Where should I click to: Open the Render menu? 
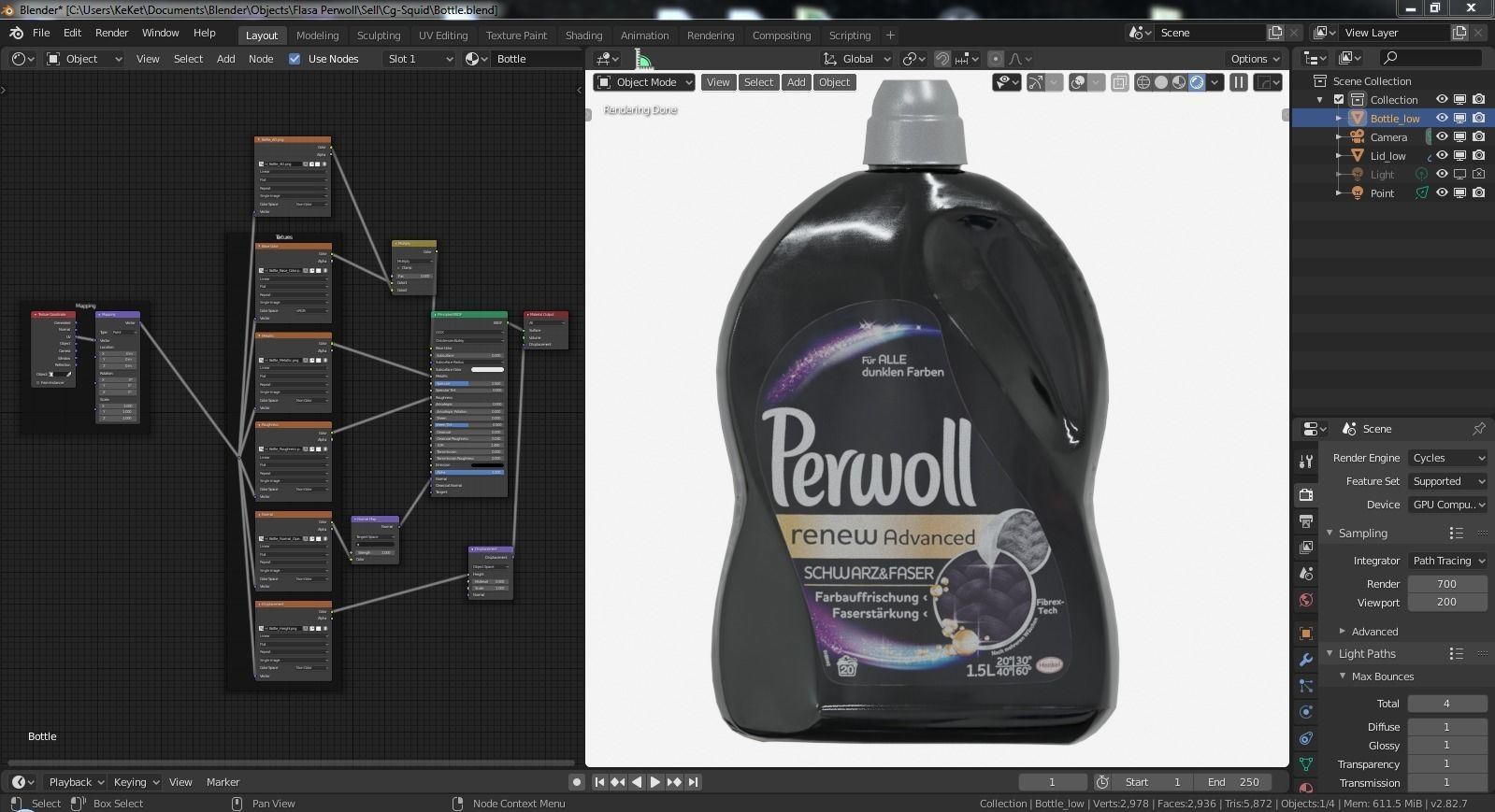point(111,33)
